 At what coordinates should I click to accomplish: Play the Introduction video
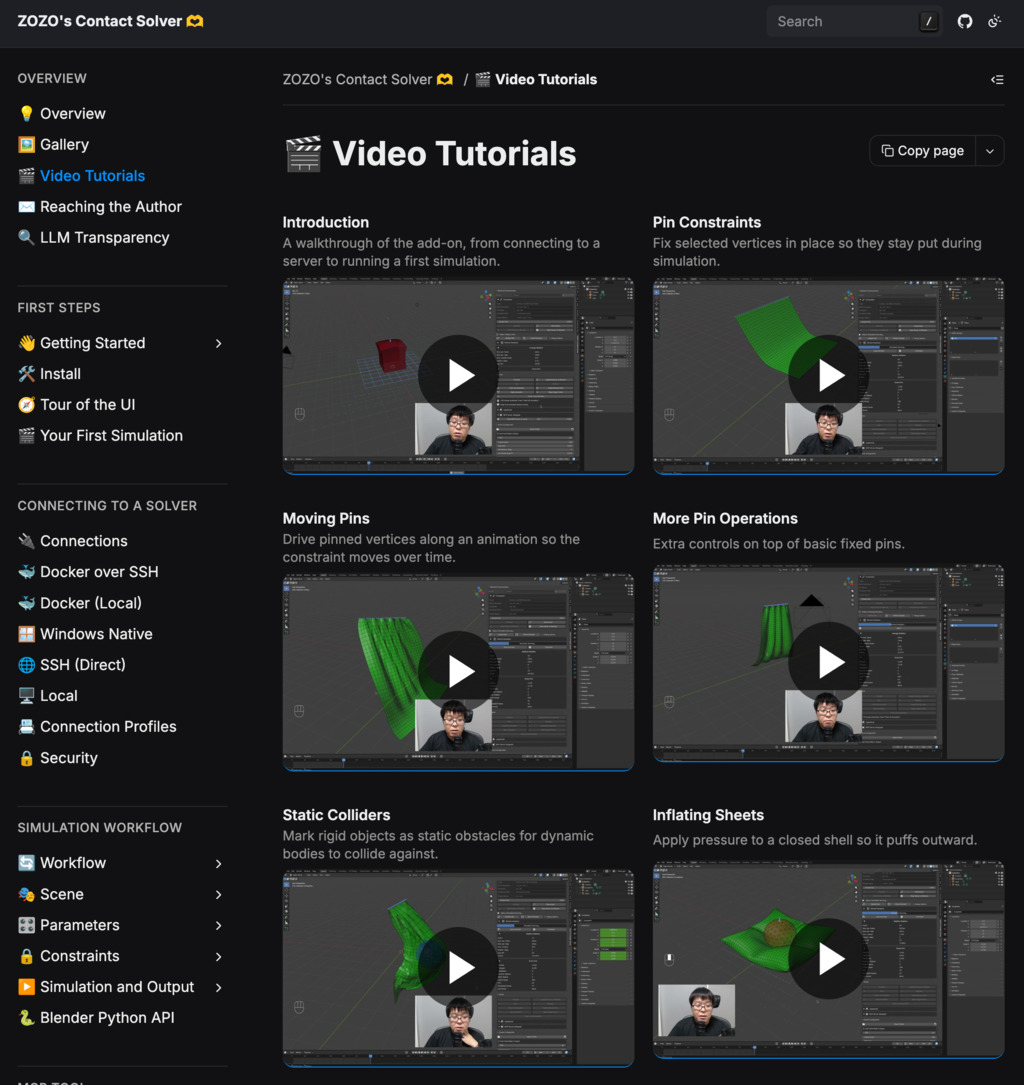click(459, 376)
